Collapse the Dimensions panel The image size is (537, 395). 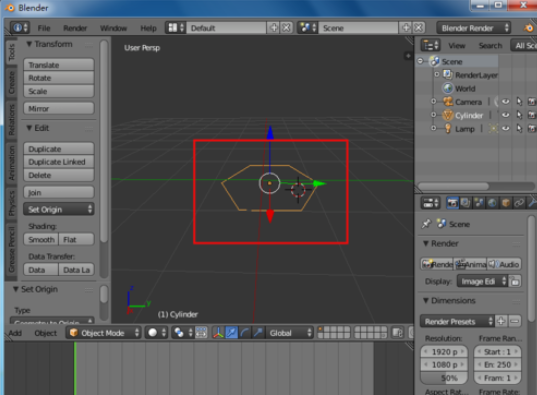[426, 300]
